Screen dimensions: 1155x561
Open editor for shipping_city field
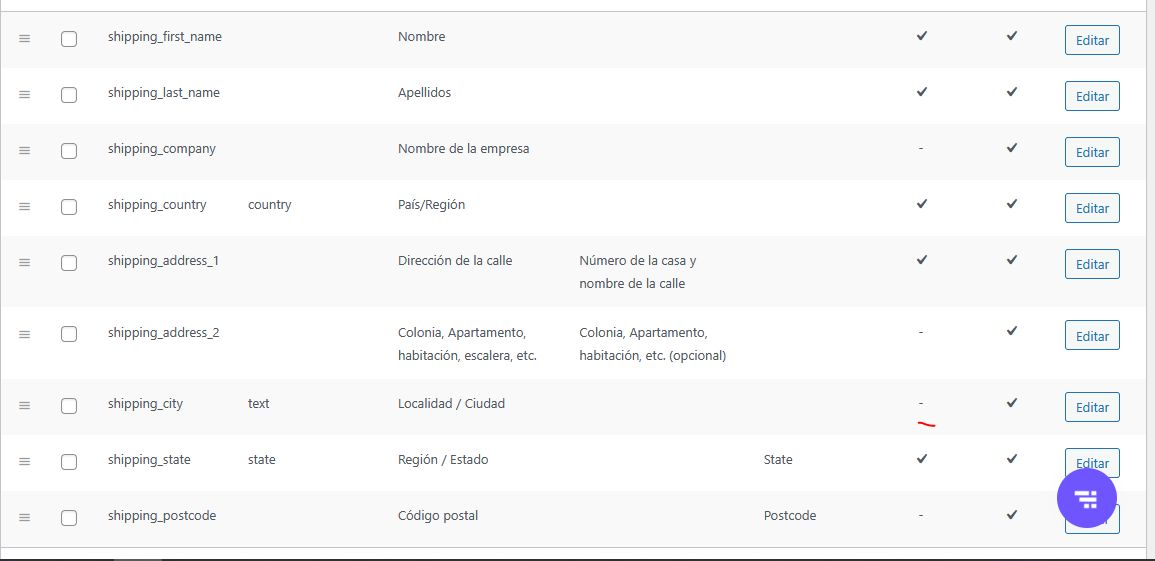(x=1092, y=407)
